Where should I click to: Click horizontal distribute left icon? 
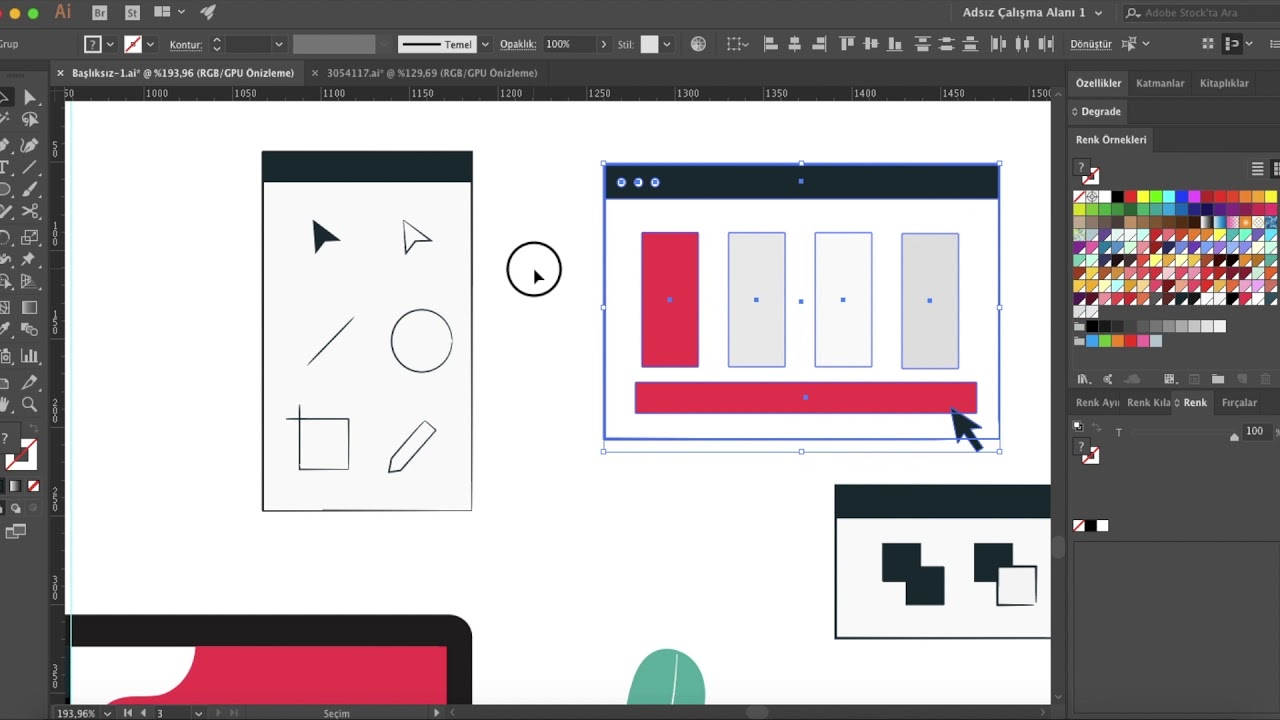(998, 44)
